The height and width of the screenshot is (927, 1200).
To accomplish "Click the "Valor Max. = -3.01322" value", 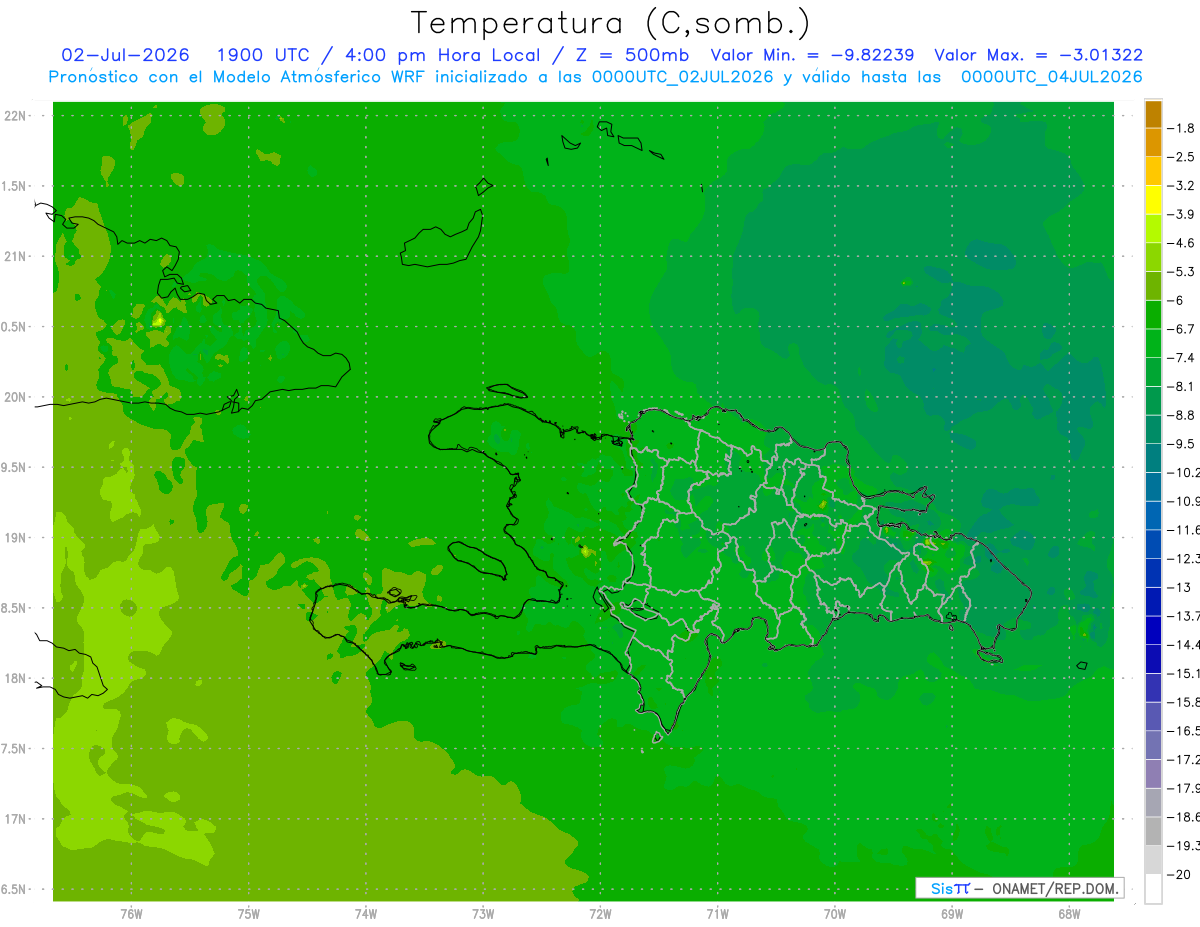I will tap(1038, 55).
